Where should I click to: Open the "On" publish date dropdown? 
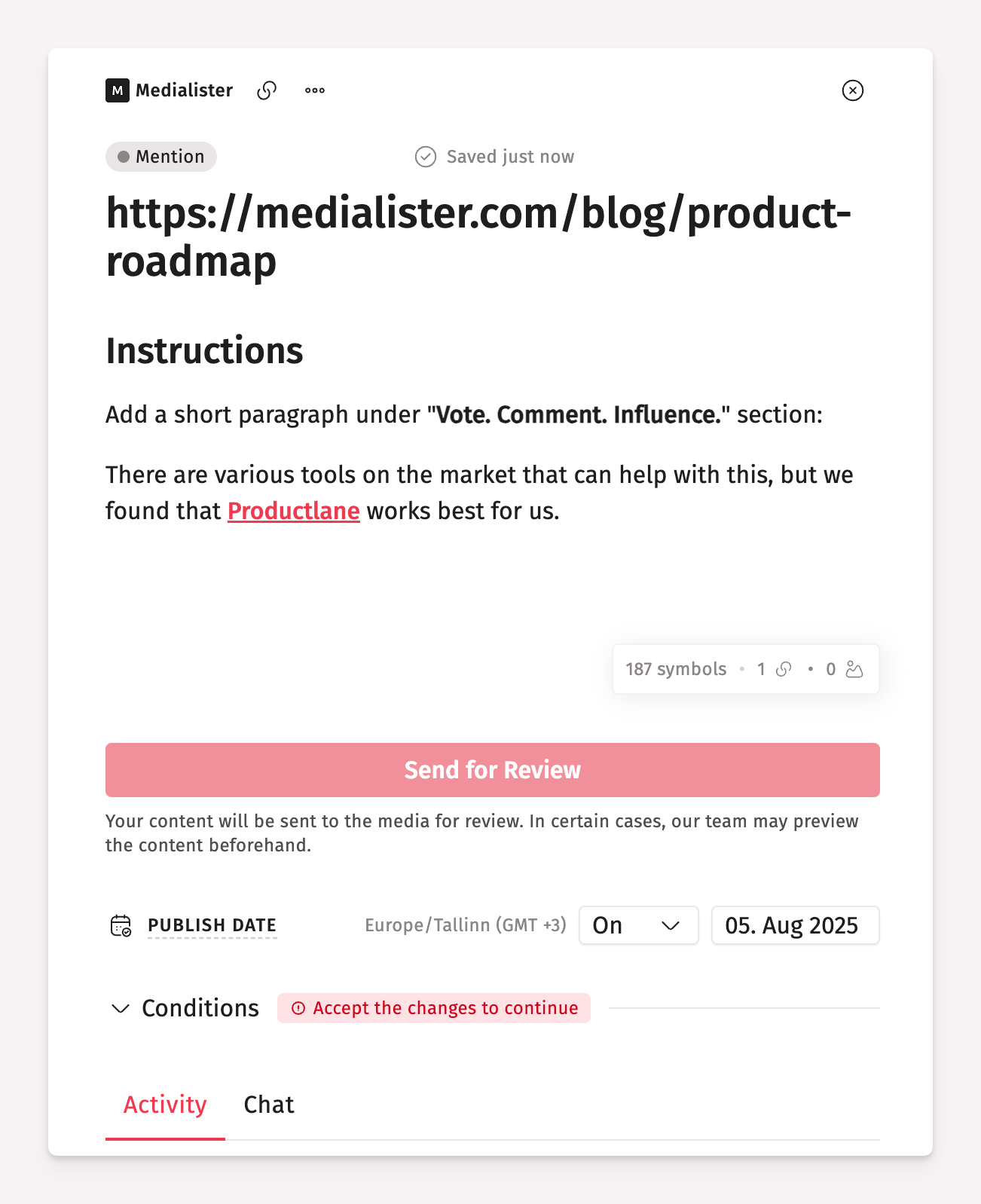click(x=638, y=925)
